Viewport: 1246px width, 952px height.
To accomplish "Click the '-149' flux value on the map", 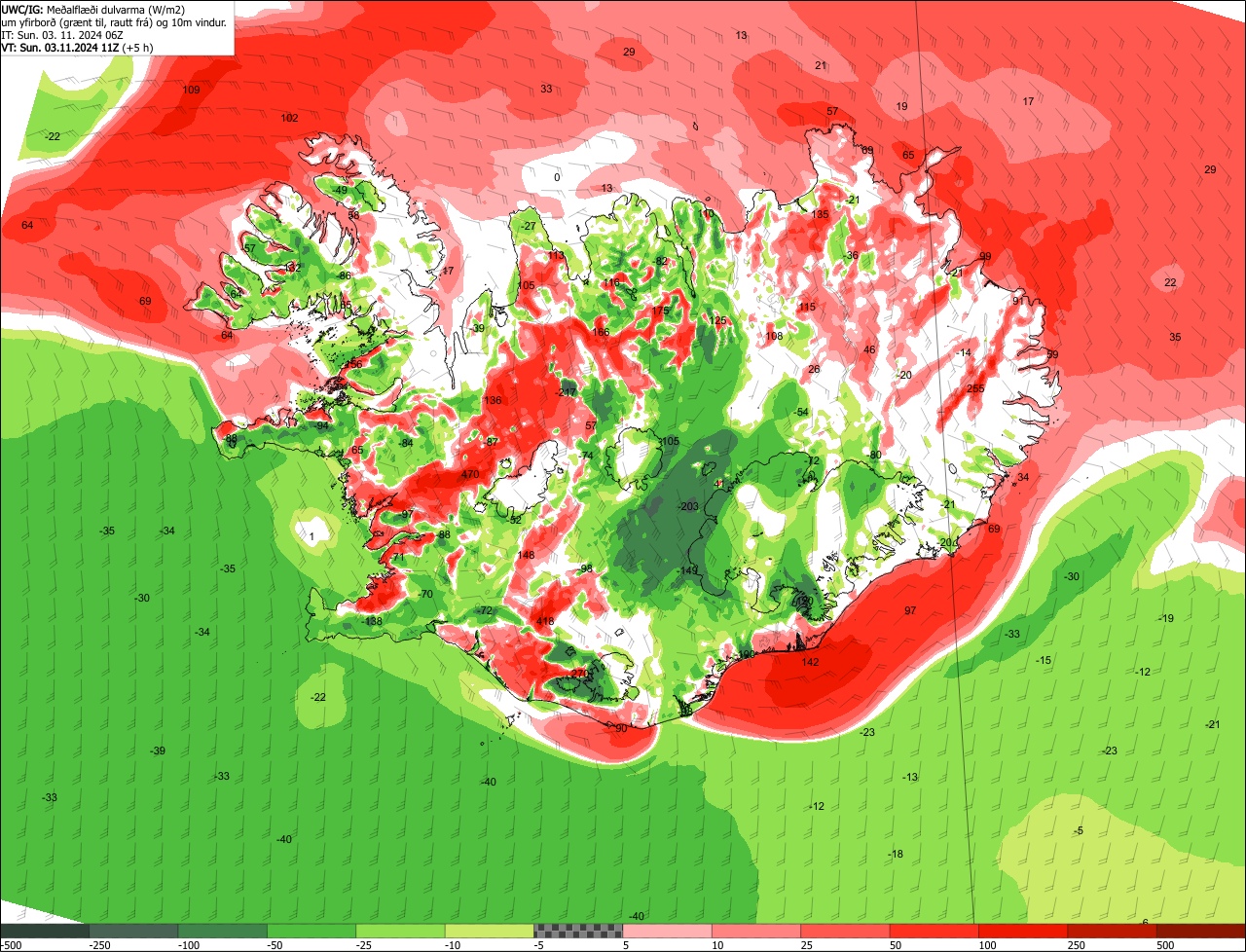I will pos(688,570).
